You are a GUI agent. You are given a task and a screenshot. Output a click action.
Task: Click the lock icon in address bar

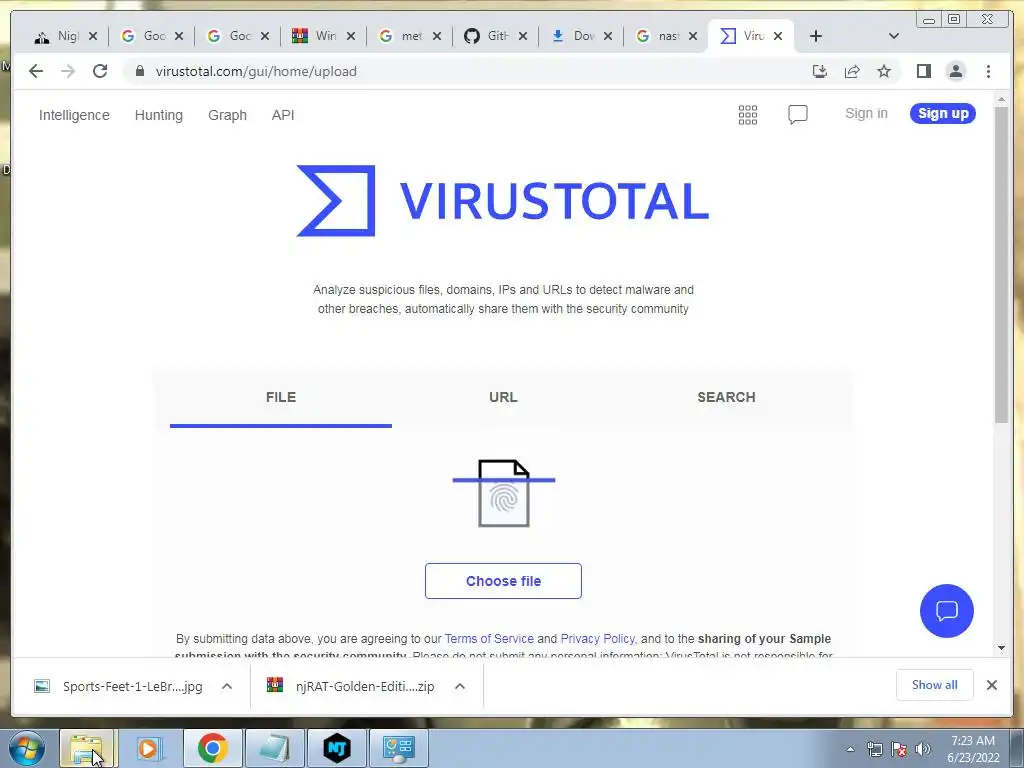(x=139, y=71)
